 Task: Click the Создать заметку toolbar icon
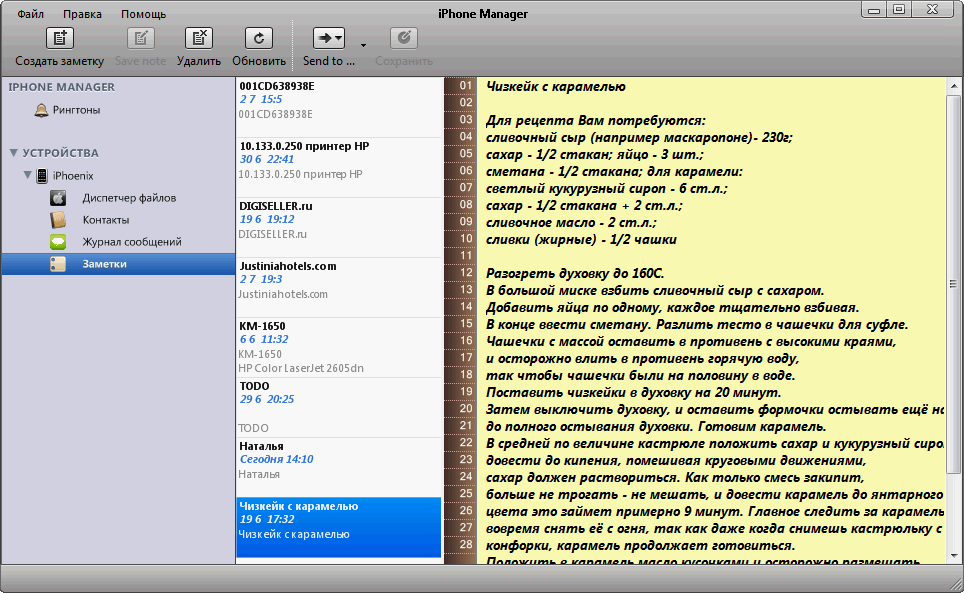[59, 39]
